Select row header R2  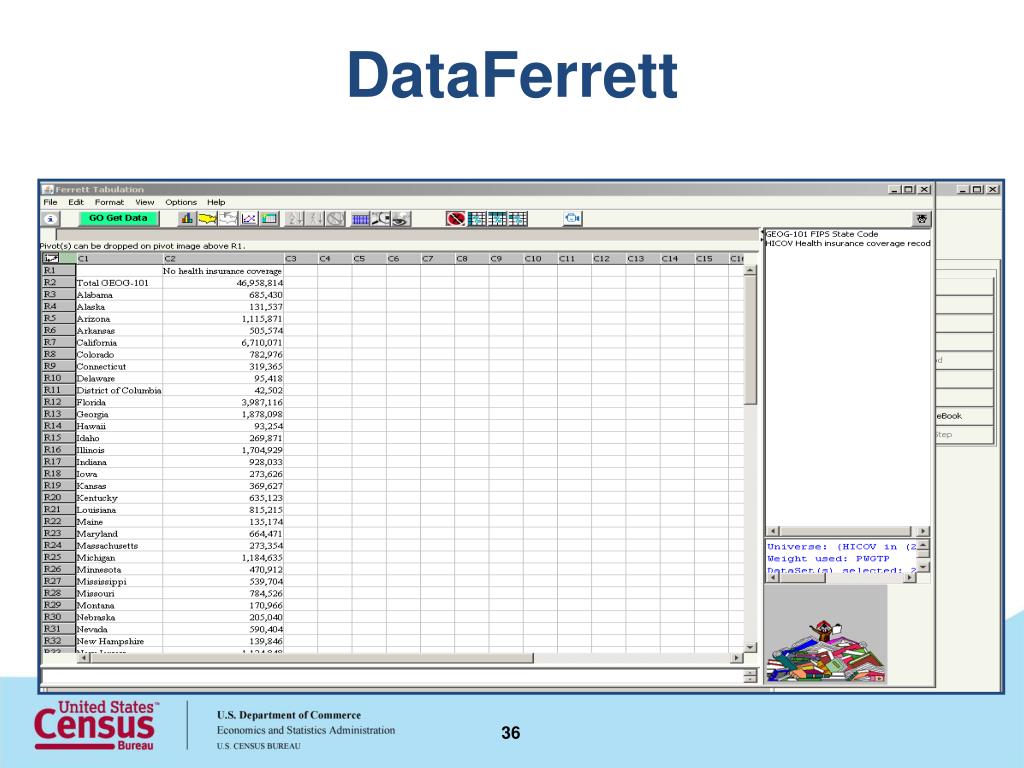click(x=59, y=283)
